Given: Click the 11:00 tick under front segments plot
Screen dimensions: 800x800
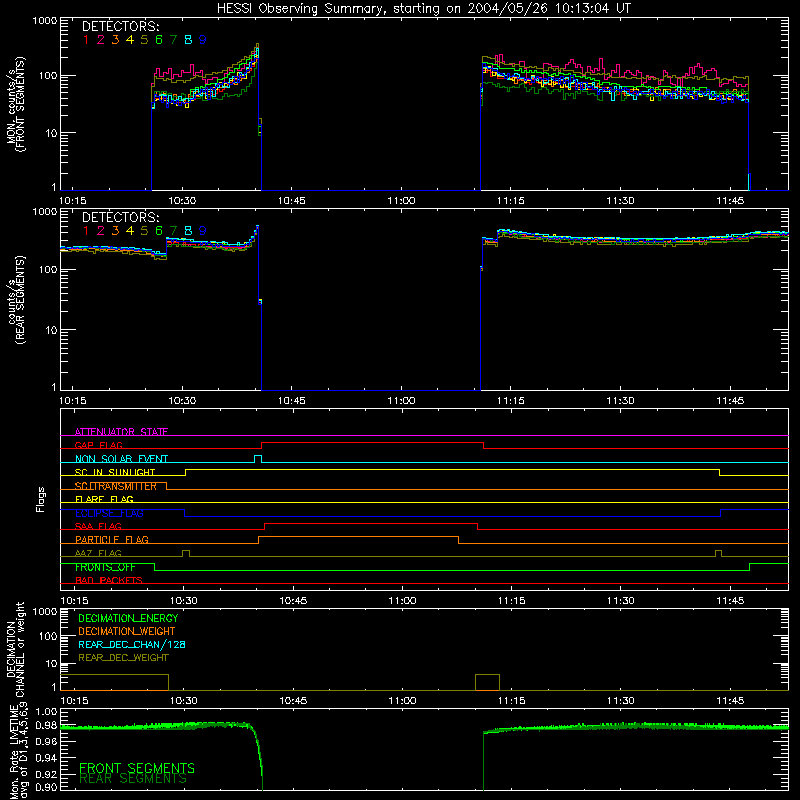Looking at the screenshot, I should (x=401, y=201).
